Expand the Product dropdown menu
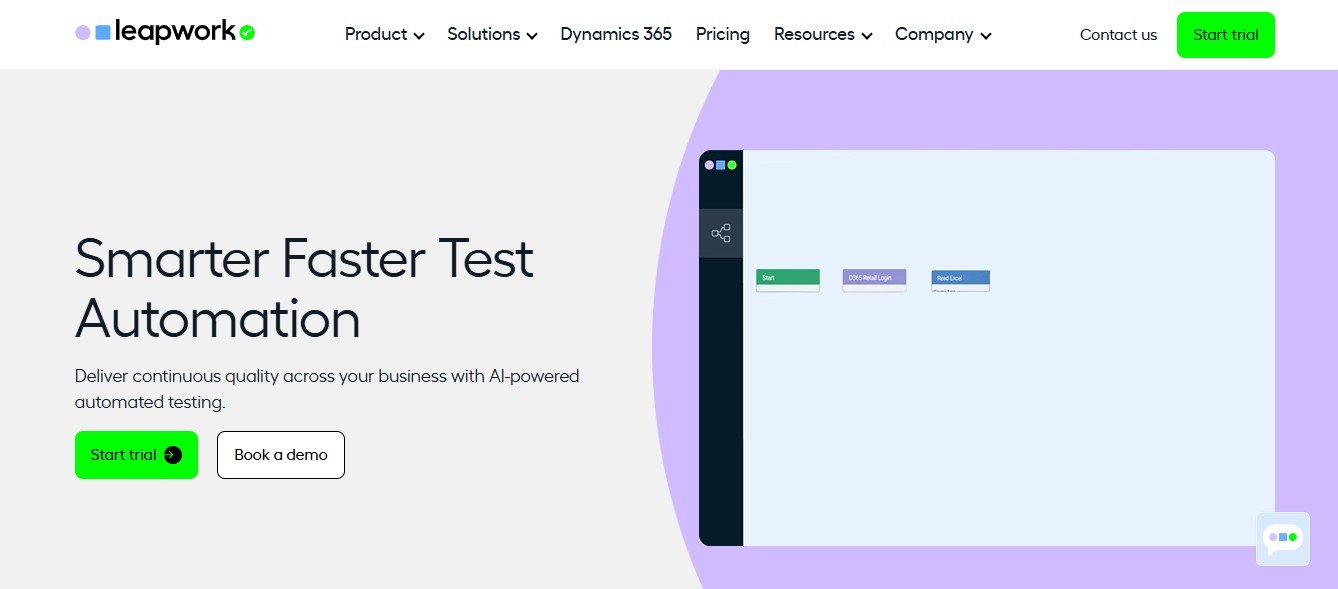 click(x=384, y=35)
